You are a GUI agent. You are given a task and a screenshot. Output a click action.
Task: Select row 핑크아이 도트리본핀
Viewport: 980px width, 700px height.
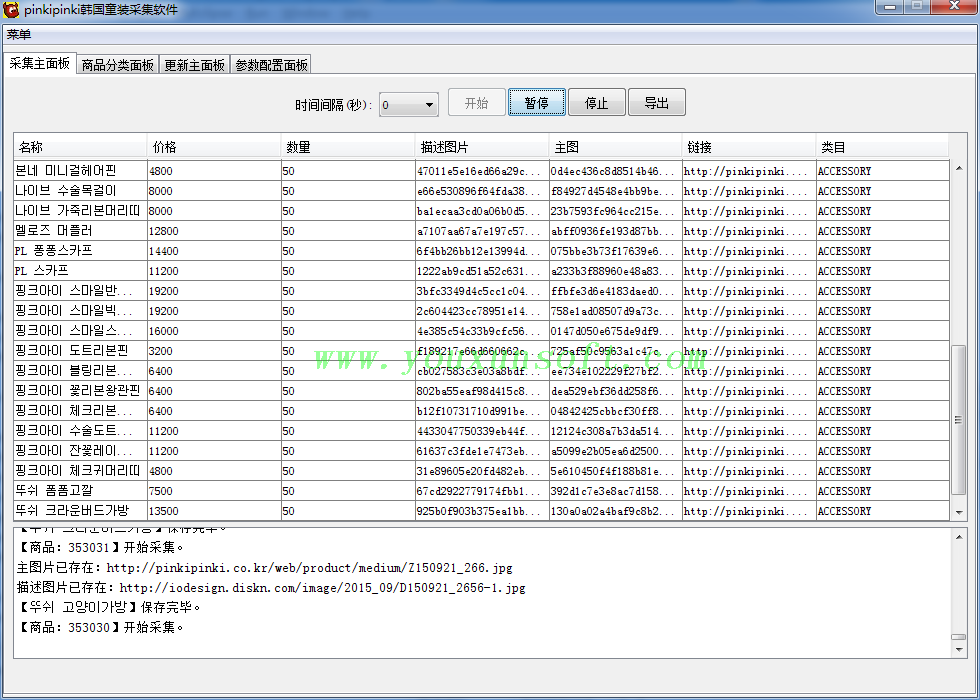click(481, 351)
